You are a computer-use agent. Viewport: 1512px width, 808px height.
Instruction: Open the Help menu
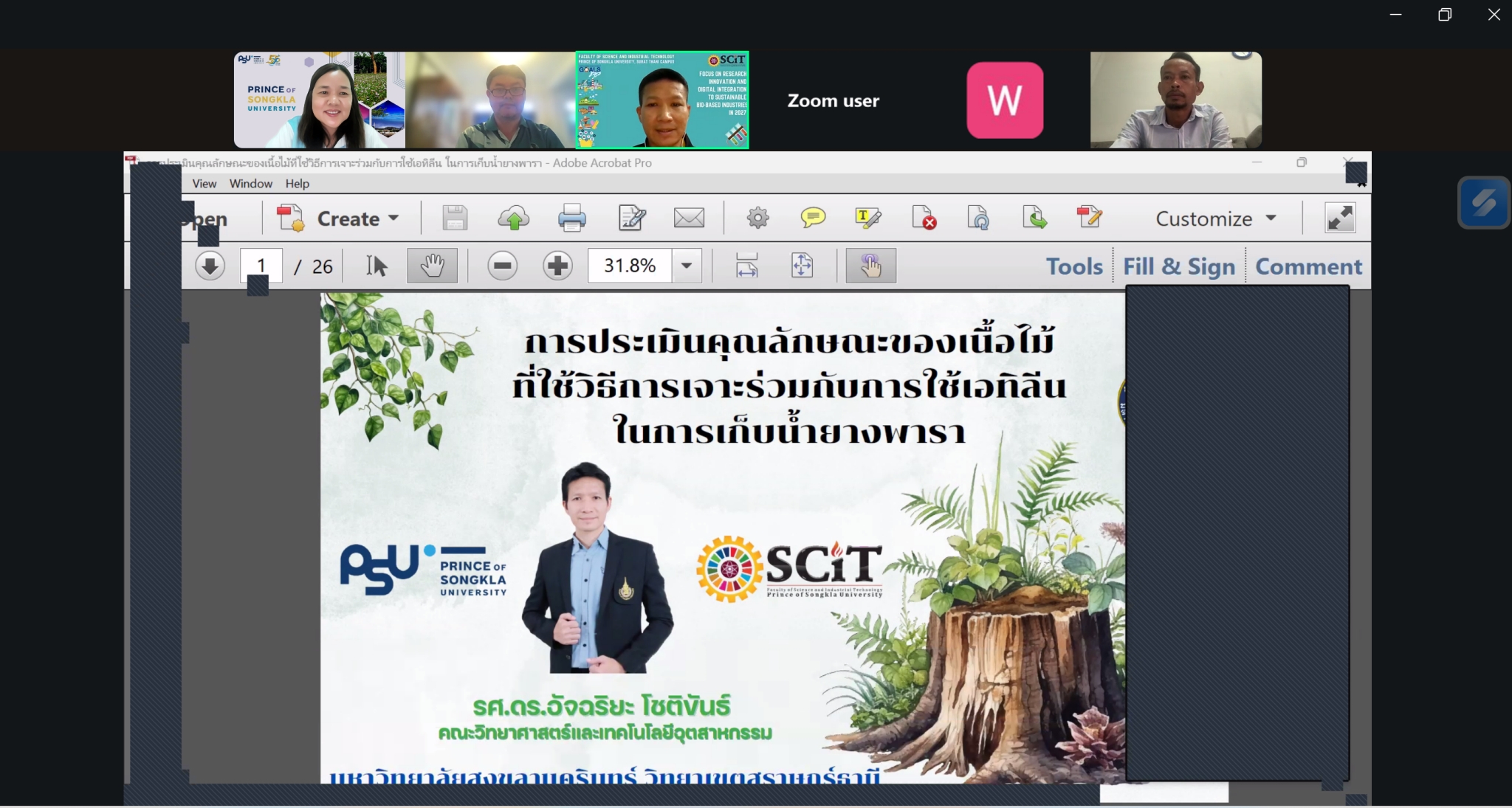pos(297,184)
